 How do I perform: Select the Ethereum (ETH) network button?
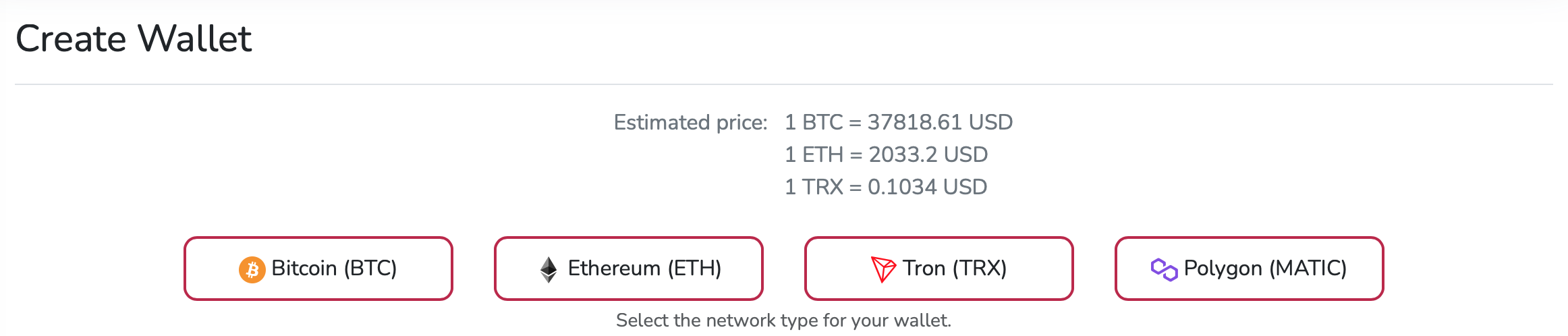(629, 269)
